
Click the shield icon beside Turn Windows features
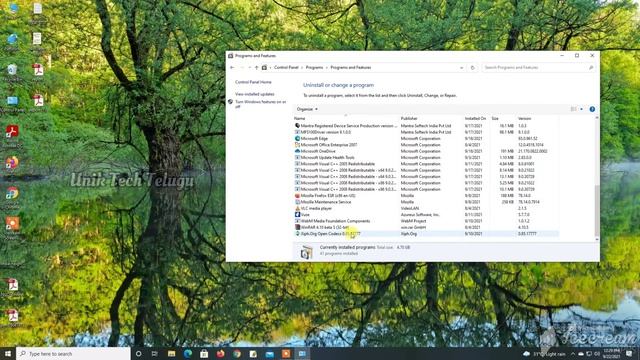pyautogui.click(x=231, y=102)
